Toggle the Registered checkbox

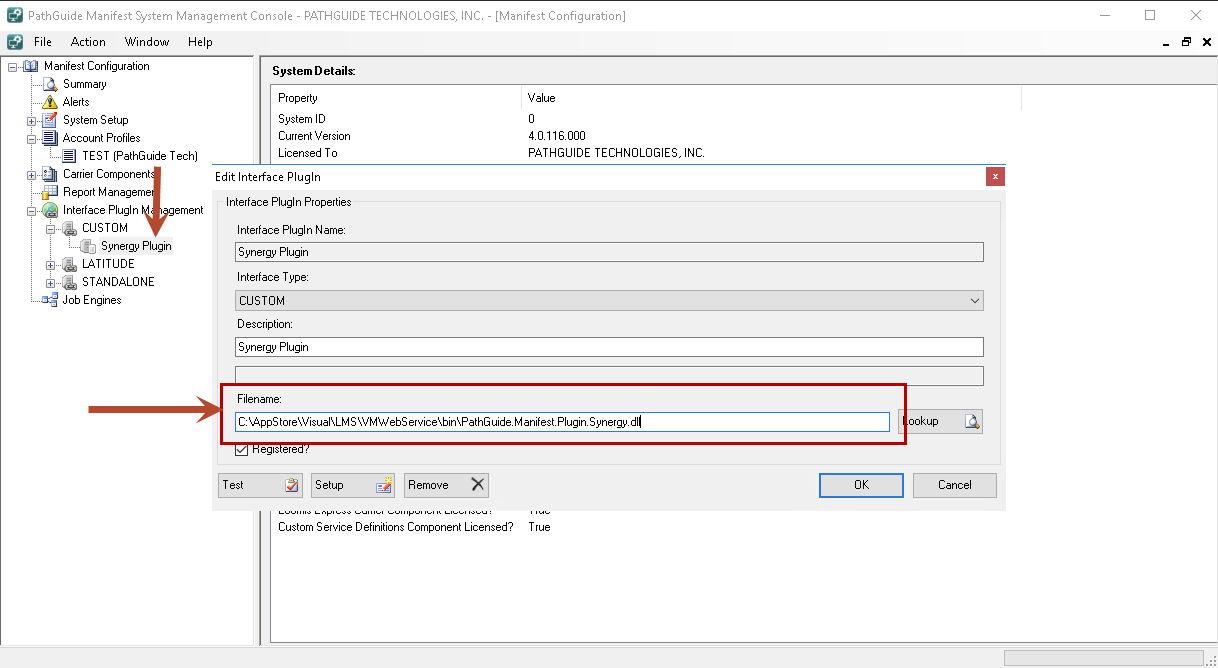point(241,450)
